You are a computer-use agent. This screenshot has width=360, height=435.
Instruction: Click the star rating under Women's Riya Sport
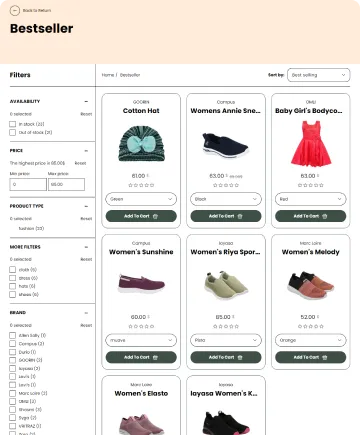tap(226, 326)
